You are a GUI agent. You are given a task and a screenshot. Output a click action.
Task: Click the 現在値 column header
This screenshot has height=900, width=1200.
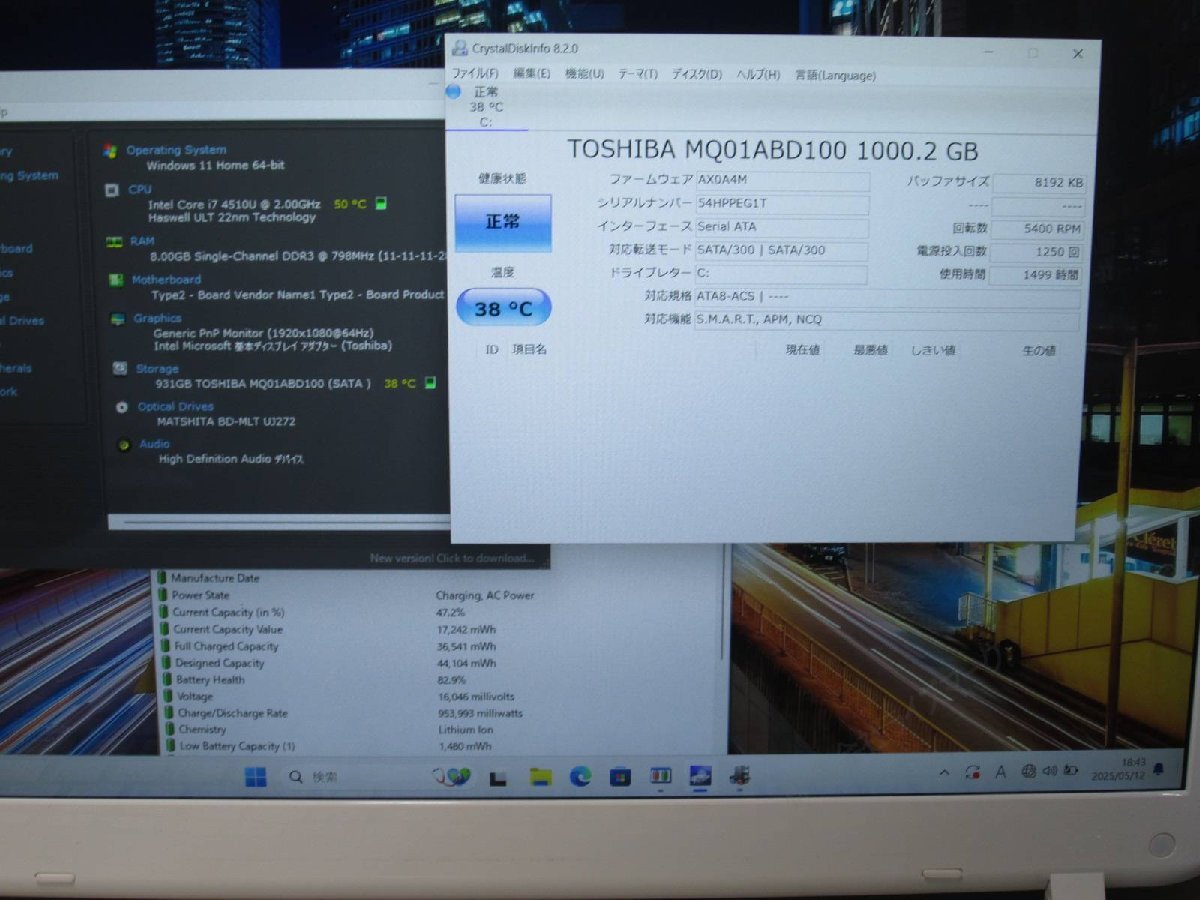click(x=803, y=350)
